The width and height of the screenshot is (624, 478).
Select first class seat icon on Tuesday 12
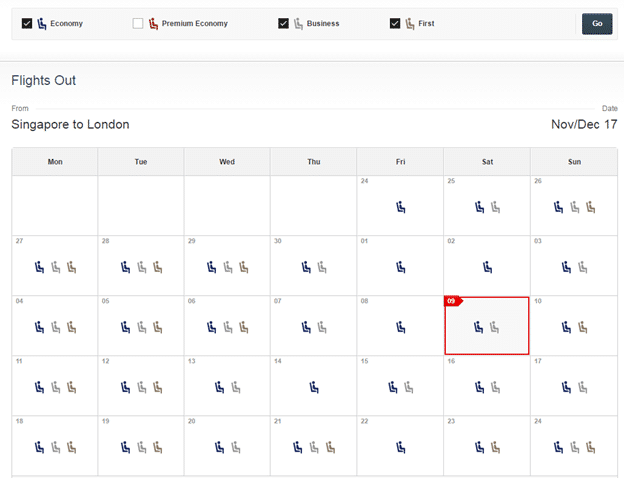[x=158, y=387]
